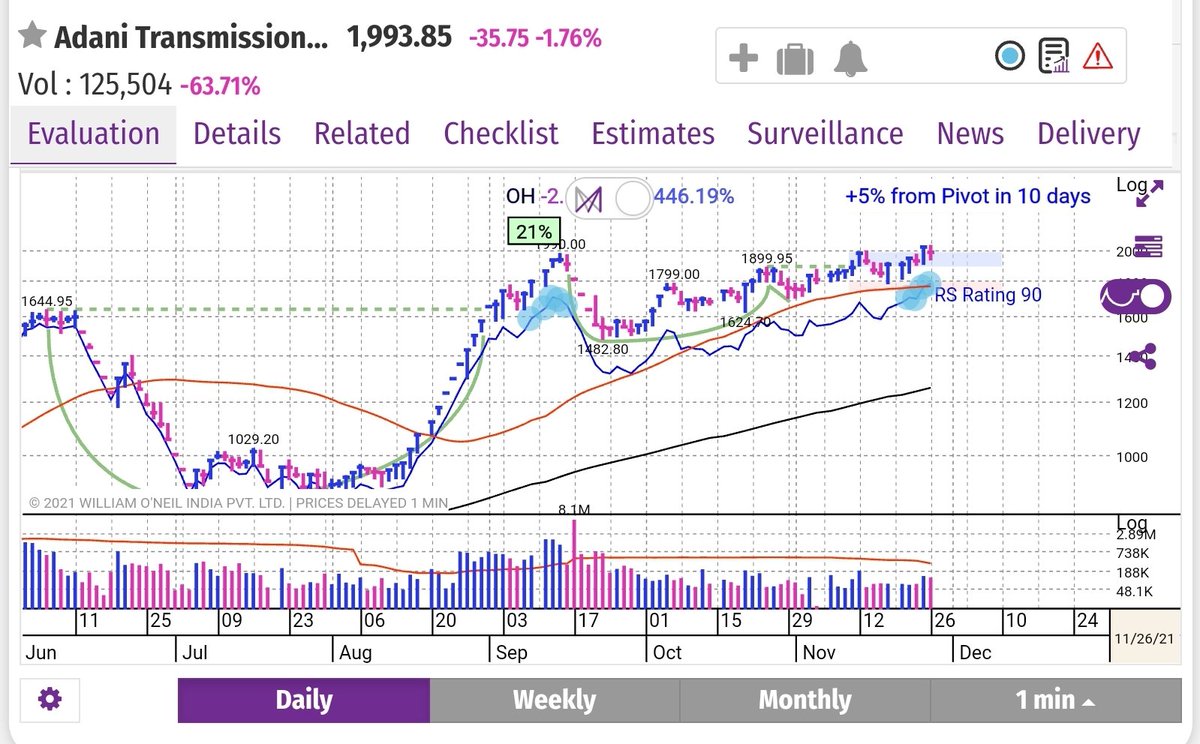Expand the 1 min interval dropdown

(1054, 700)
